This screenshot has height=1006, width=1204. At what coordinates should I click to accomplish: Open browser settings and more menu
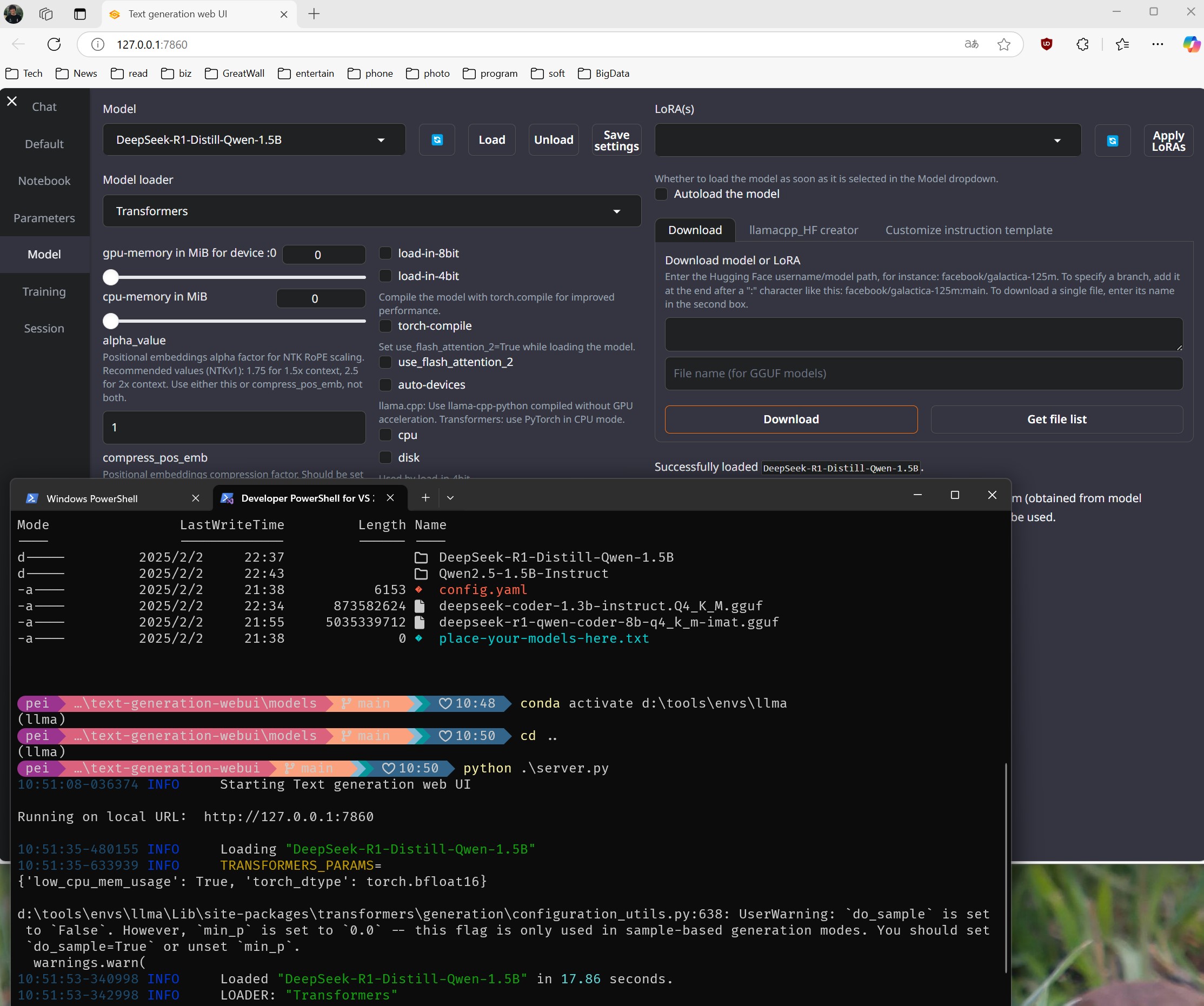tap(1158, 44)
